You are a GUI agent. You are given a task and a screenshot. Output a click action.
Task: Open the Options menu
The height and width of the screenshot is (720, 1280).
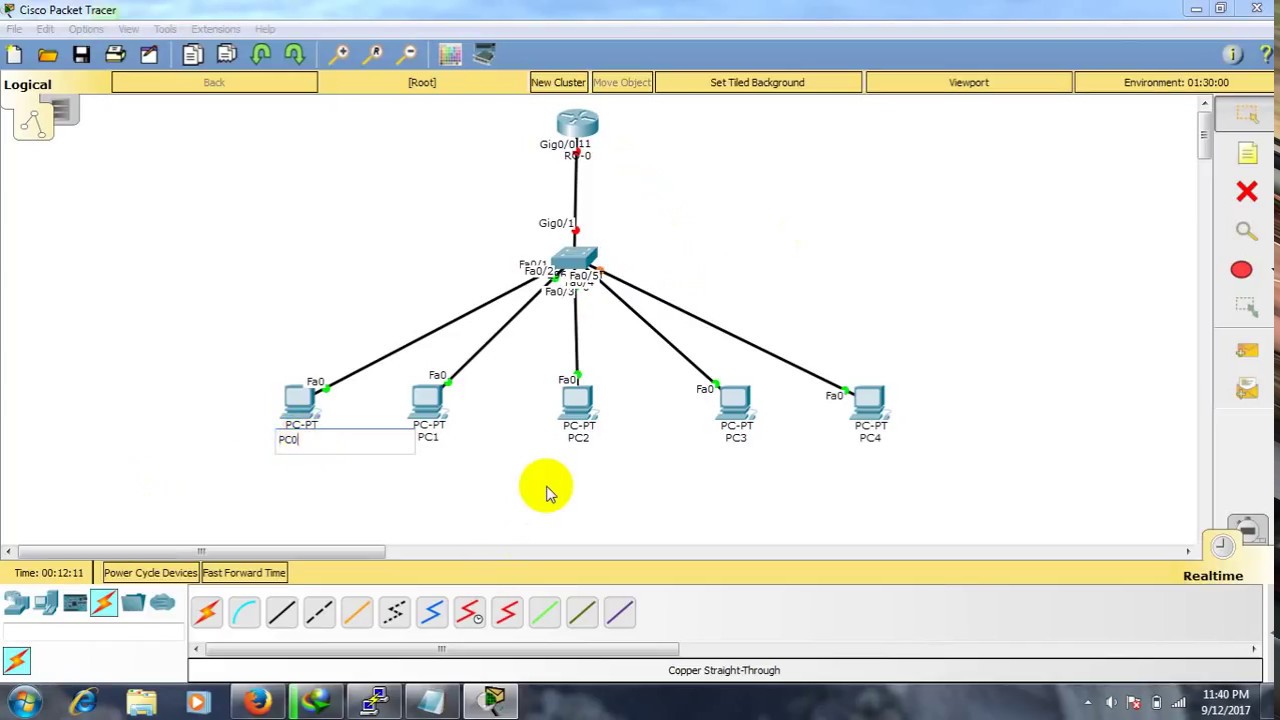click(x=86, y=29)
